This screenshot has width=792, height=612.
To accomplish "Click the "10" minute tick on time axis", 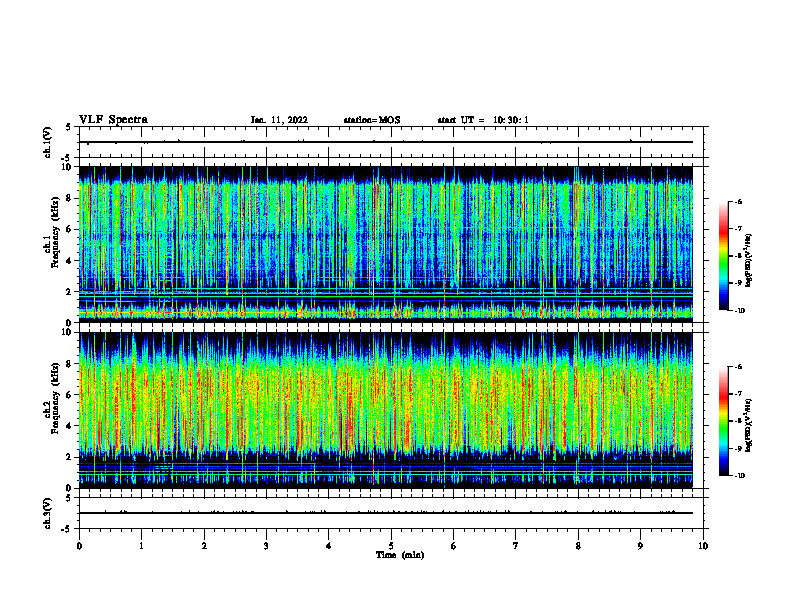I will point(703,546).
